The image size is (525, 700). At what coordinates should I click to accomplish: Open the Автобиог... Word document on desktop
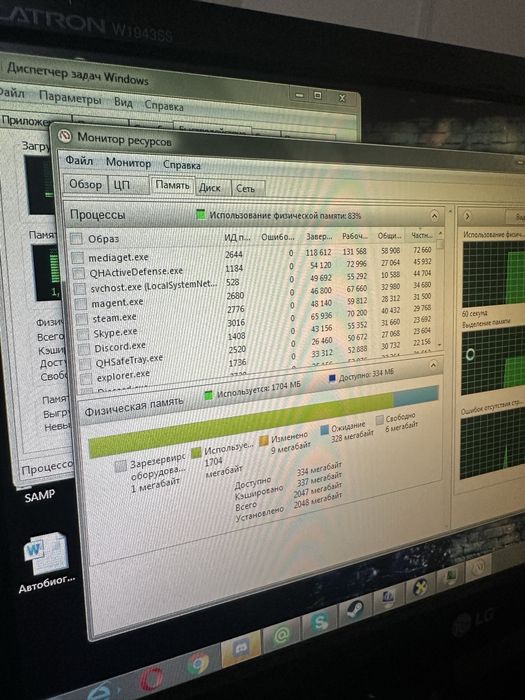pyautogui.click(x=46, y=563)
